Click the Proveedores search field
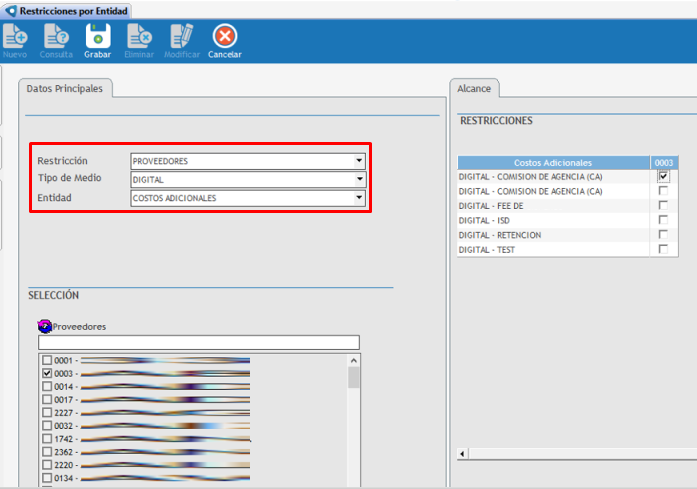Screen dimensions: 697x489 [x=198, y=342]
